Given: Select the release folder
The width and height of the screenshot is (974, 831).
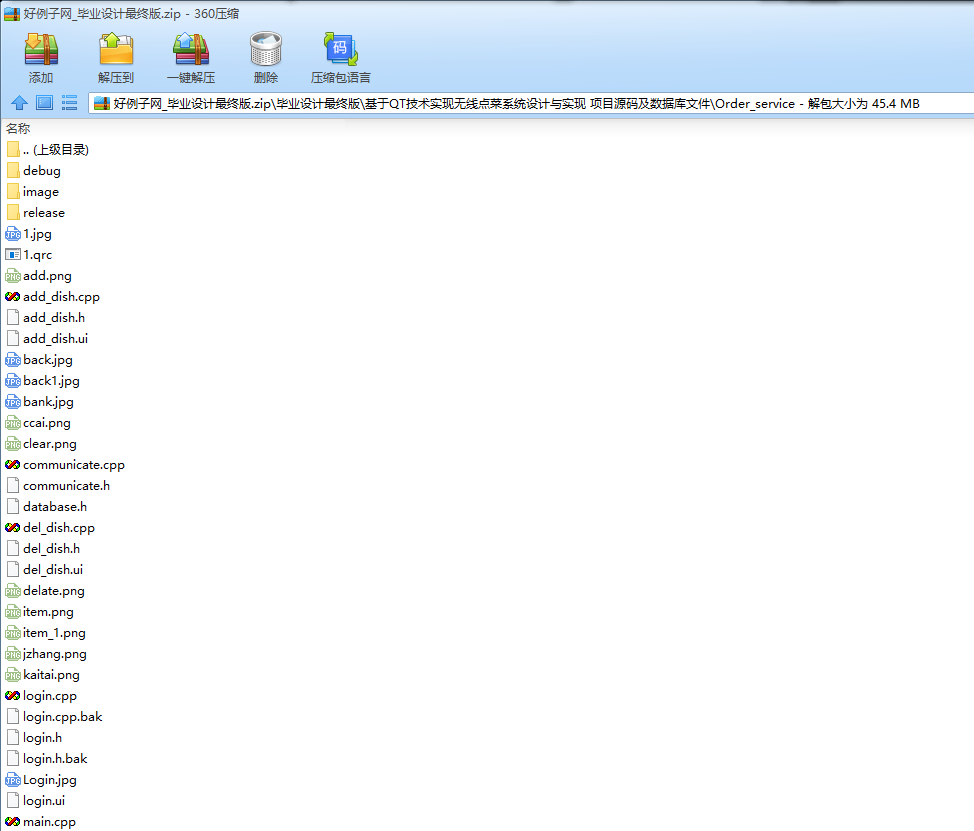Looking at the screenshot, I should tap(35, 213).
